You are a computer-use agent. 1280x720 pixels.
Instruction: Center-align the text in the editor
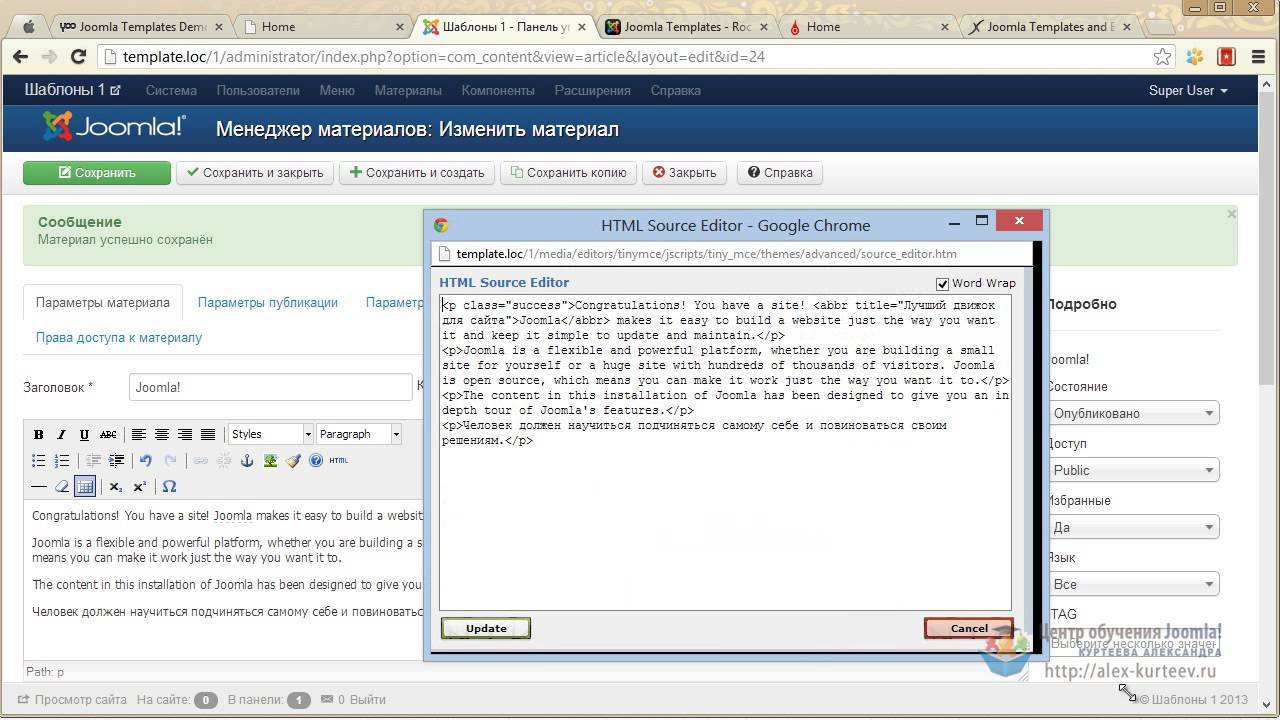pos(162,434)
